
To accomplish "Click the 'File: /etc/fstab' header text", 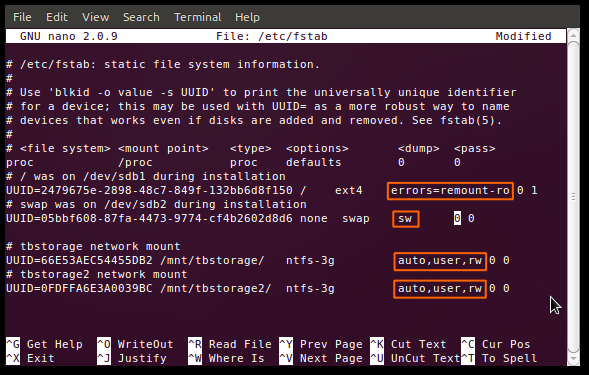I will [x=272, y=36].
